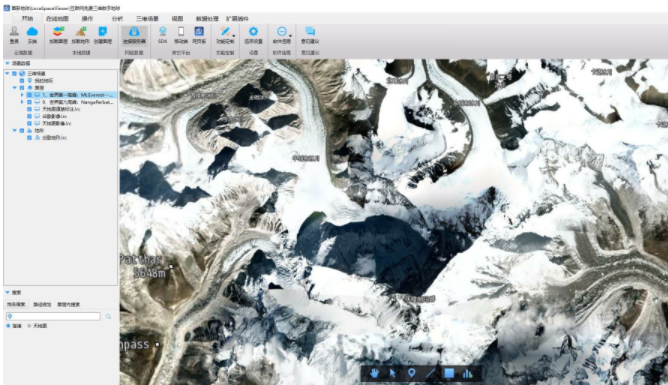Switch to the data processing ribbon tab
The height and width of the screenshot is (385, 668).
click(x=207, y=19)
